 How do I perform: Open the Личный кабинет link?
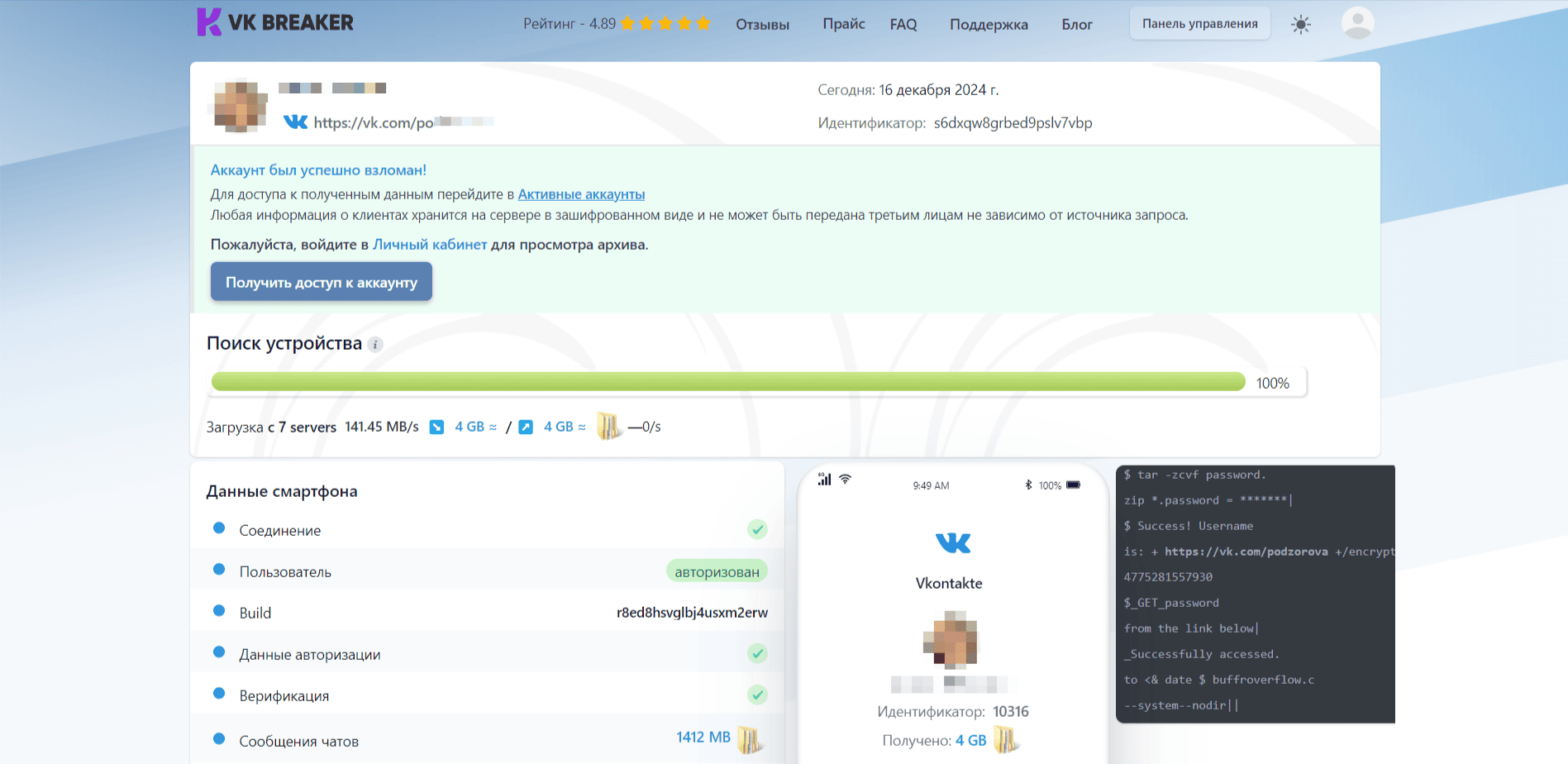point(430,245)
